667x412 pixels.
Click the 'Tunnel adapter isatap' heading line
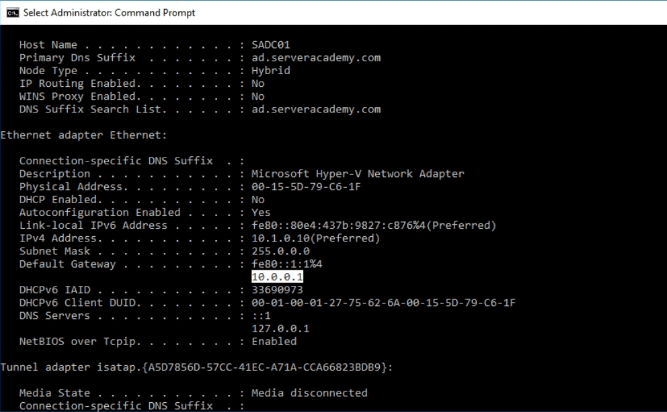(197, 367)
